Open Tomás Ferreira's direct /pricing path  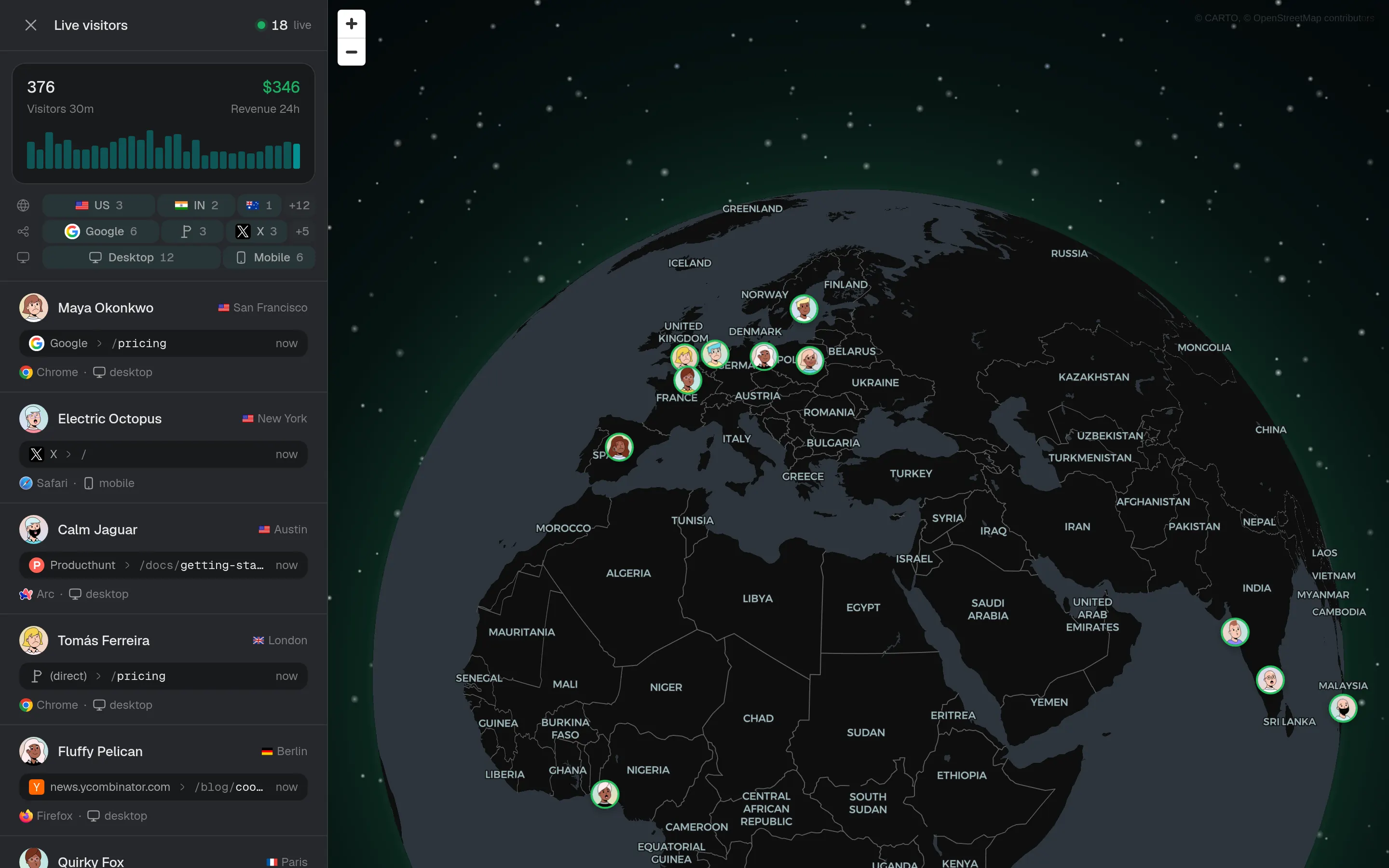pos(163,676)
